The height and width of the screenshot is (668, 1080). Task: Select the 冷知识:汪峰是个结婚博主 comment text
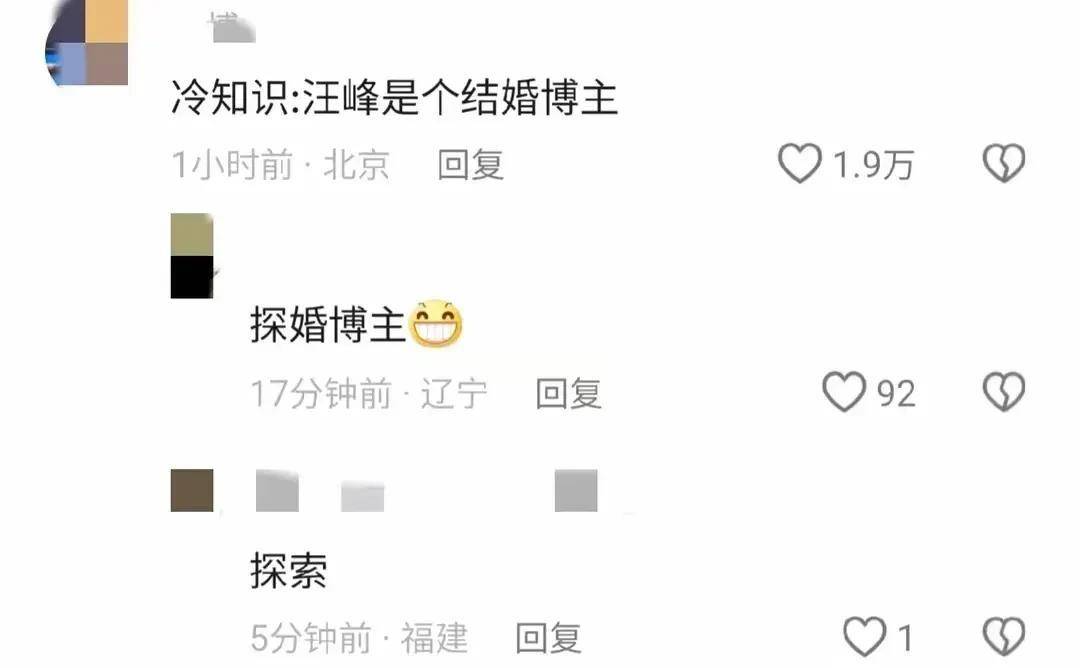point(394,97)
